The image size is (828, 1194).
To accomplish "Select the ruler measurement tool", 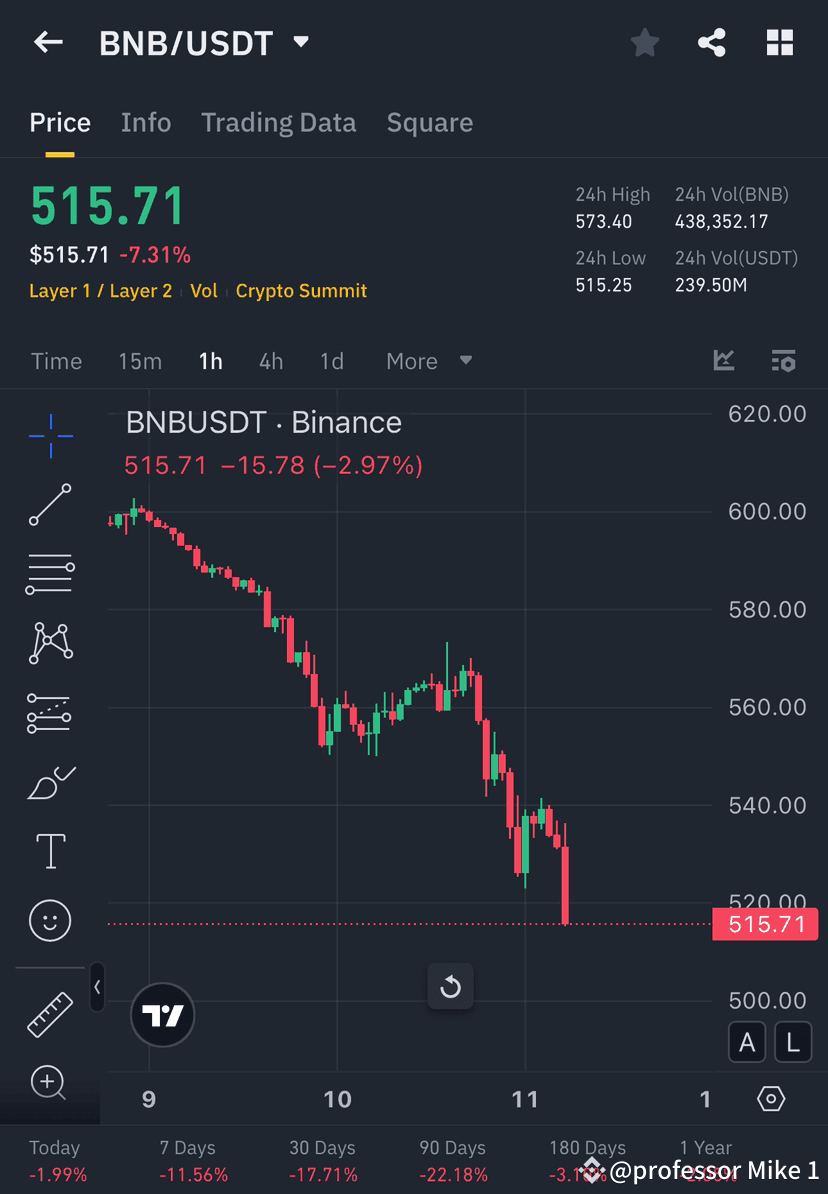I will tap(50, 1013).
